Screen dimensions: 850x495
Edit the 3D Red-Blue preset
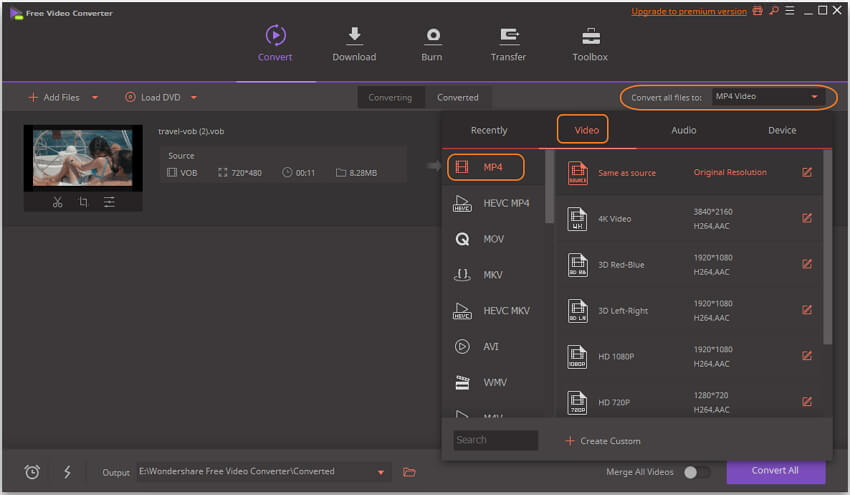pos(807,264)
